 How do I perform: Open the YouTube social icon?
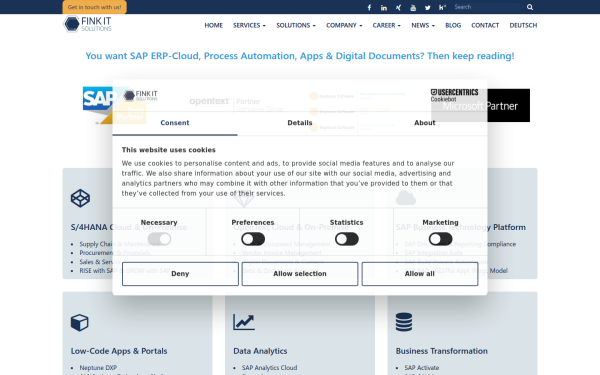pyautogui.click(x=413, y=7)
